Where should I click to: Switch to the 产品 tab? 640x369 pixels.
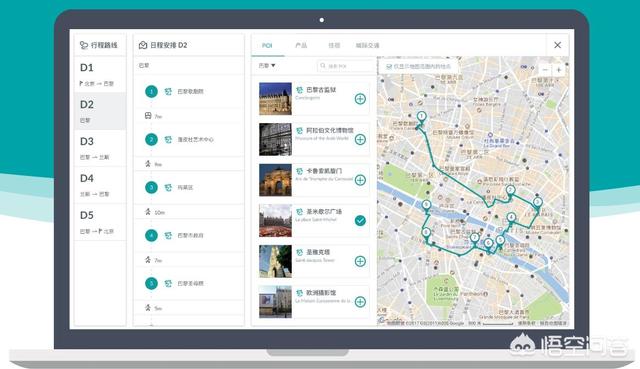tap(301, 45)
